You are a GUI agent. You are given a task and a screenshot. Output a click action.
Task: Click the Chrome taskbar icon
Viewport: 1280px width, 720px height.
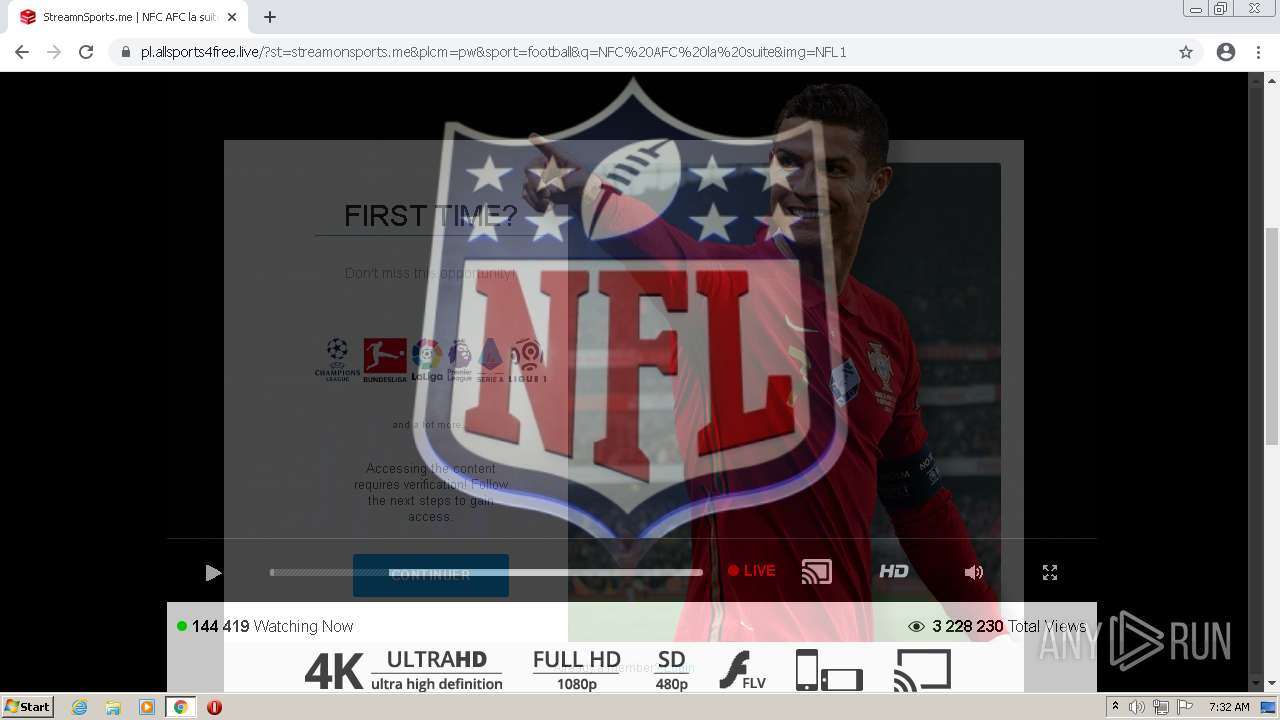[181, 707]
